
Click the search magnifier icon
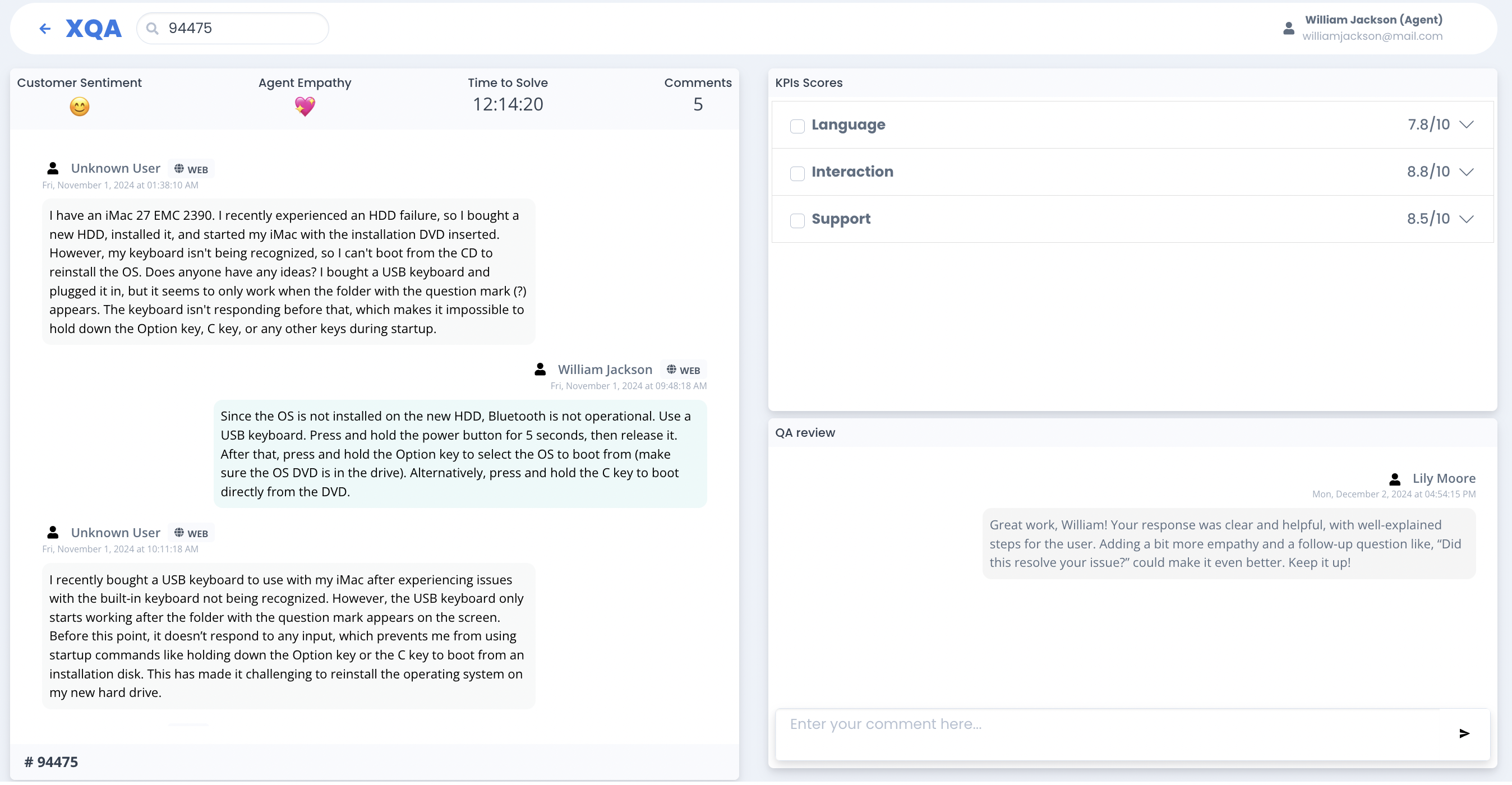click(153, 28)
